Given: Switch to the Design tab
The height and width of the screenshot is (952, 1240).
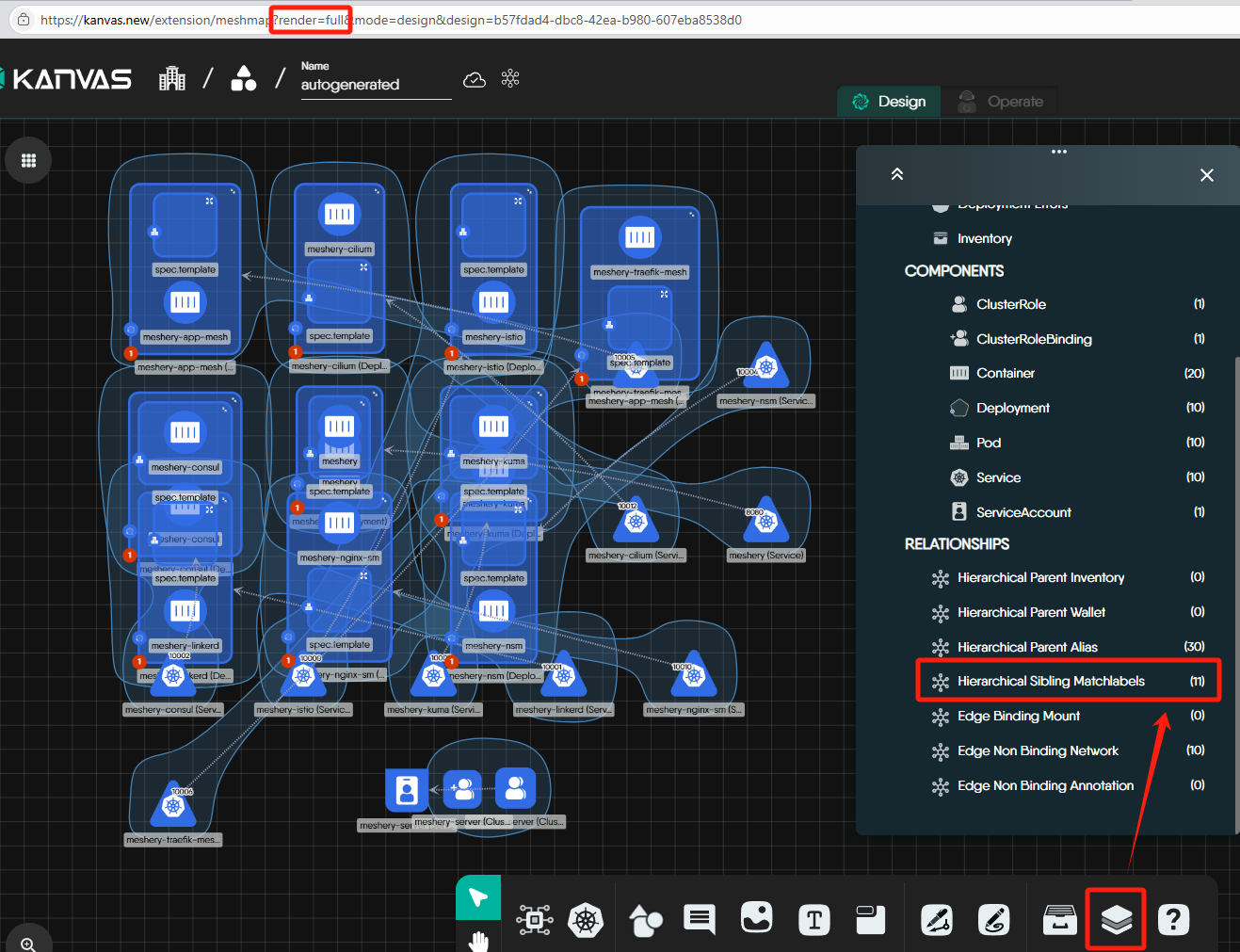Looking at the screenshot, I should 890,102.
